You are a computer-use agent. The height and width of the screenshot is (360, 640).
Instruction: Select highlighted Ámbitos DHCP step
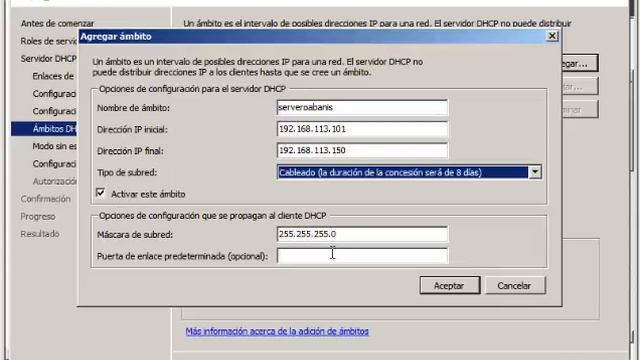[44, 129]
